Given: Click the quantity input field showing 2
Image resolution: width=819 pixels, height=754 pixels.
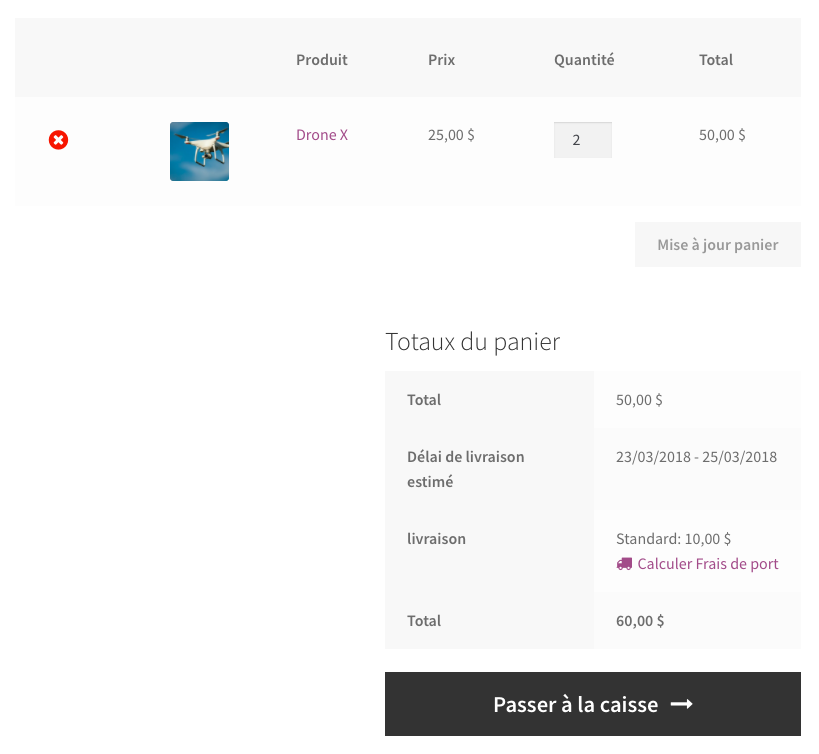Looking at the screenshot, I should pyautogui.click(x=582, y=140).
